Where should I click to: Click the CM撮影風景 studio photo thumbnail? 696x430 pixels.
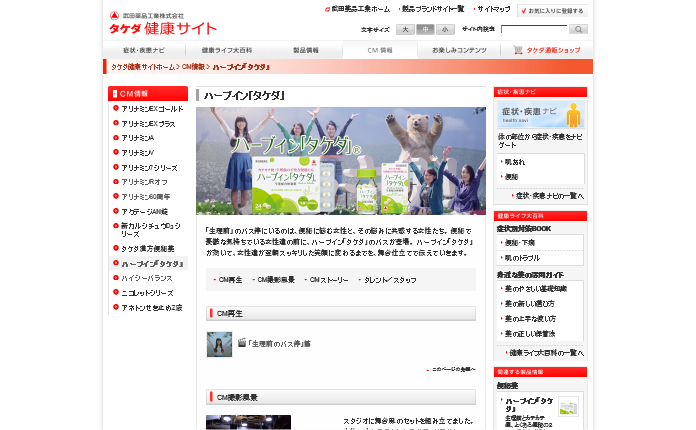tap(249, 422)
